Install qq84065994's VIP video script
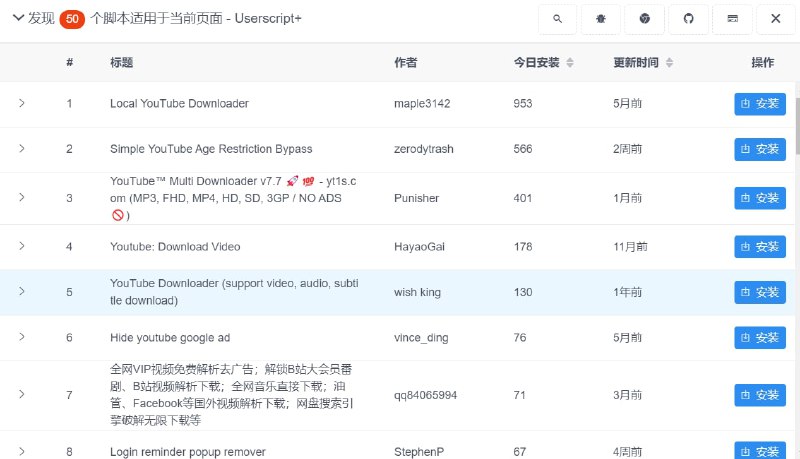Viewport: 800px width, 459px height. tap(760, 395)
